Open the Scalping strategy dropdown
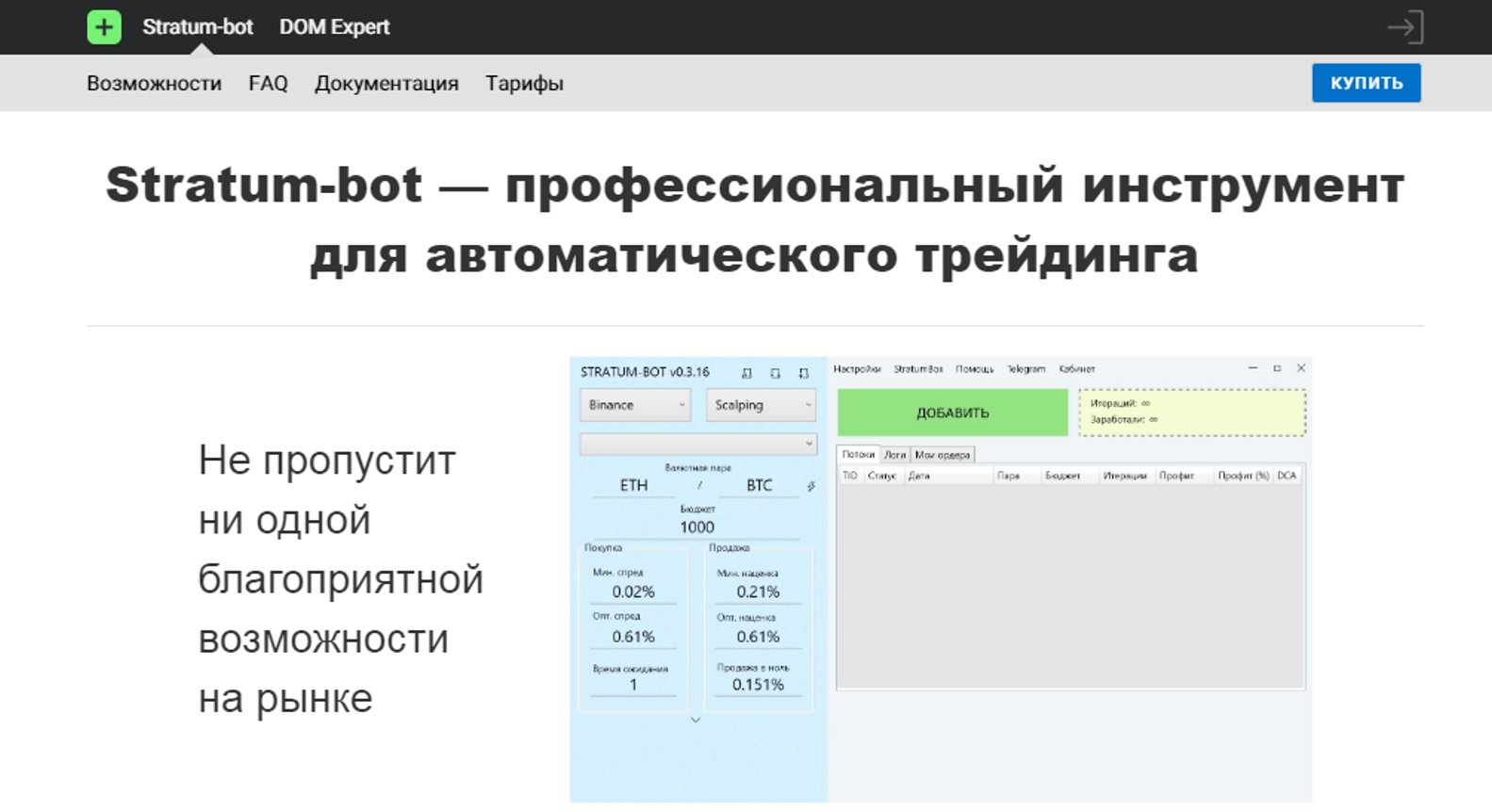 click(x=761, y=405)
